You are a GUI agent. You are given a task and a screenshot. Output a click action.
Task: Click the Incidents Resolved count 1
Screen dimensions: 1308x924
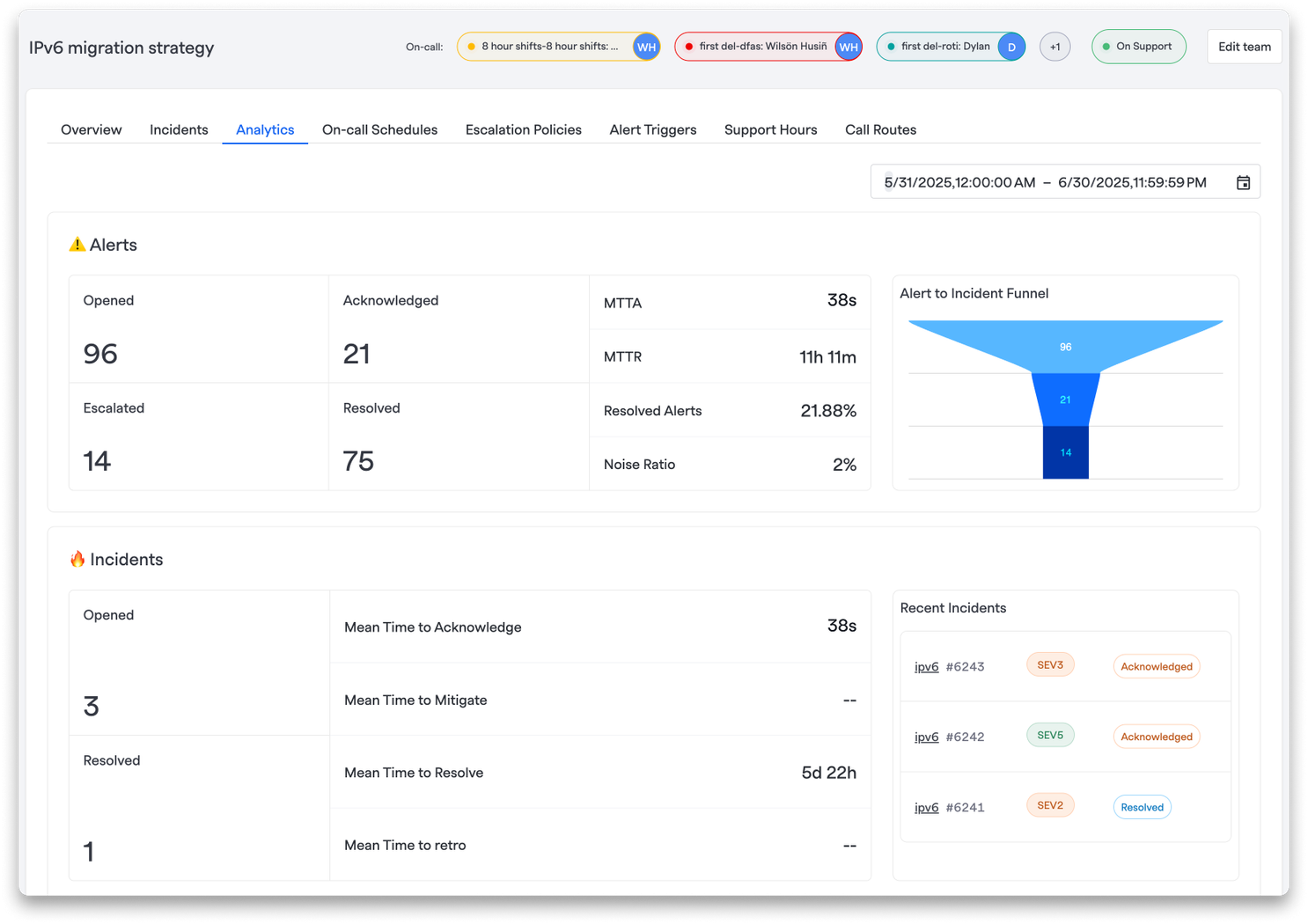pos(88,851)
